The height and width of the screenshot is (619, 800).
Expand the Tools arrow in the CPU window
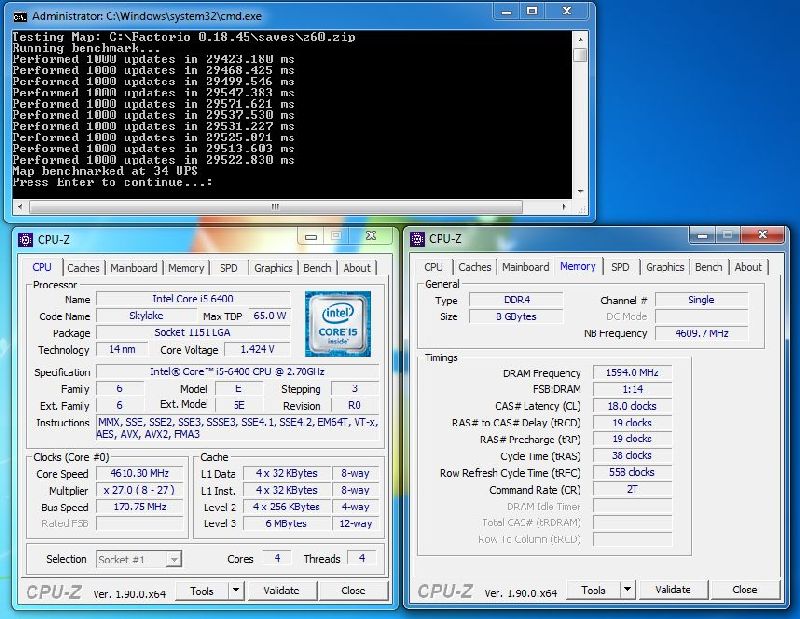[x=235, y=591]
